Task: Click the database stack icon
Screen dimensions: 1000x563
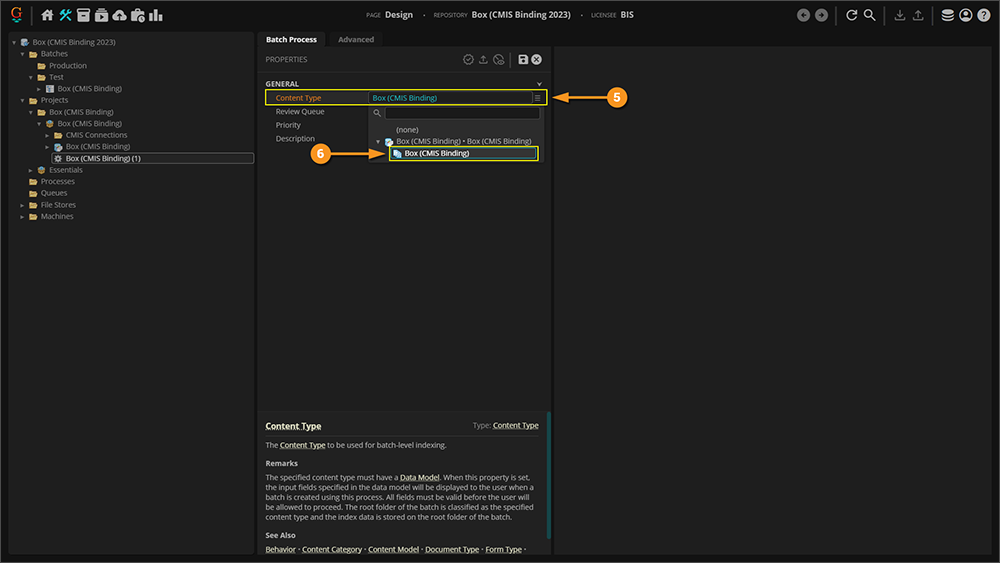Action: pyautogui.click(x=947, y=15)
